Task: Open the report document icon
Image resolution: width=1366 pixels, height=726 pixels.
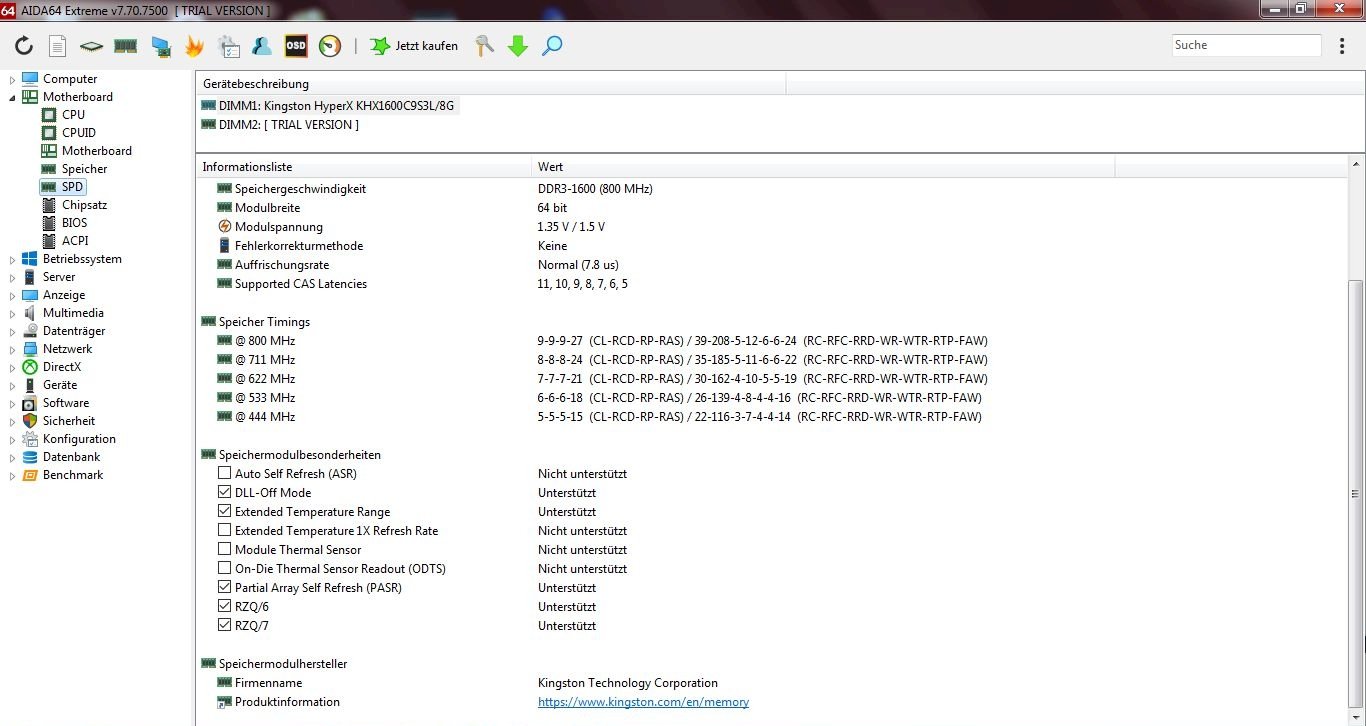Action: tap(57, 46)
